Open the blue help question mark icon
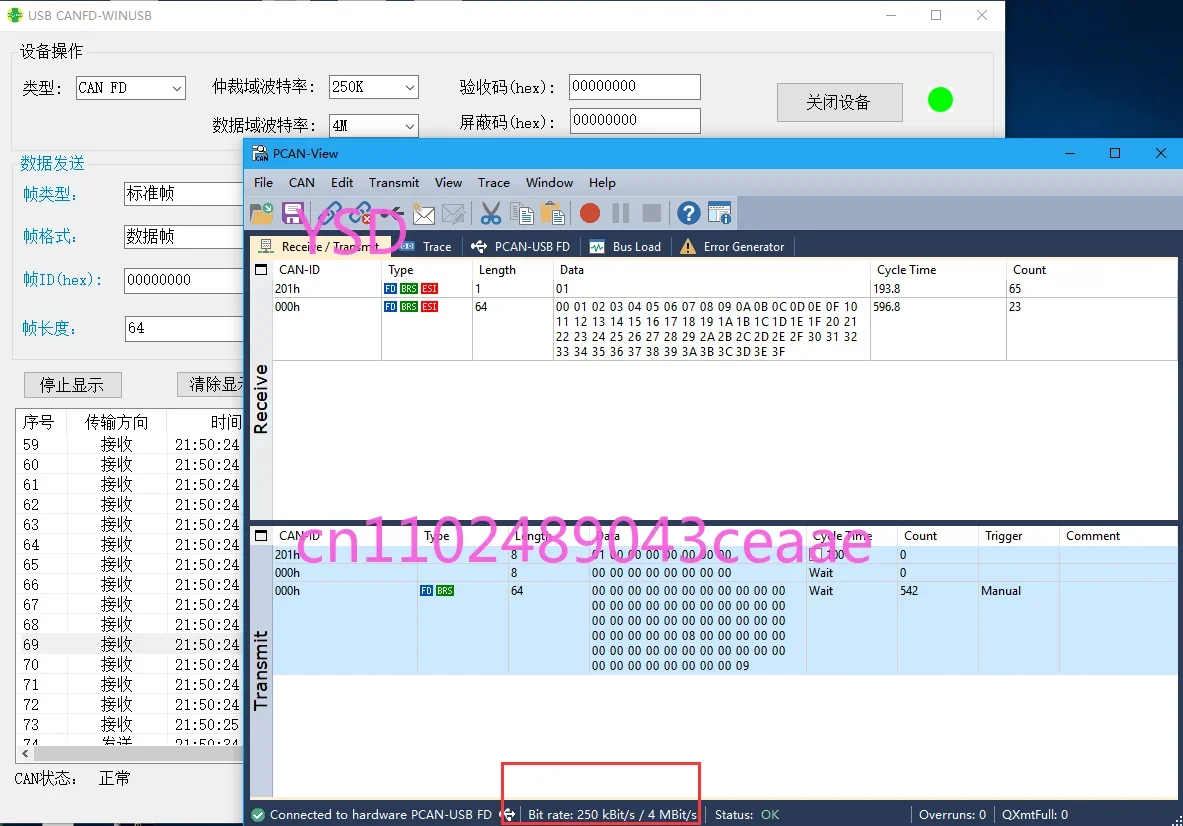Screen dimensions: 1183x826 tap(688, 213)
